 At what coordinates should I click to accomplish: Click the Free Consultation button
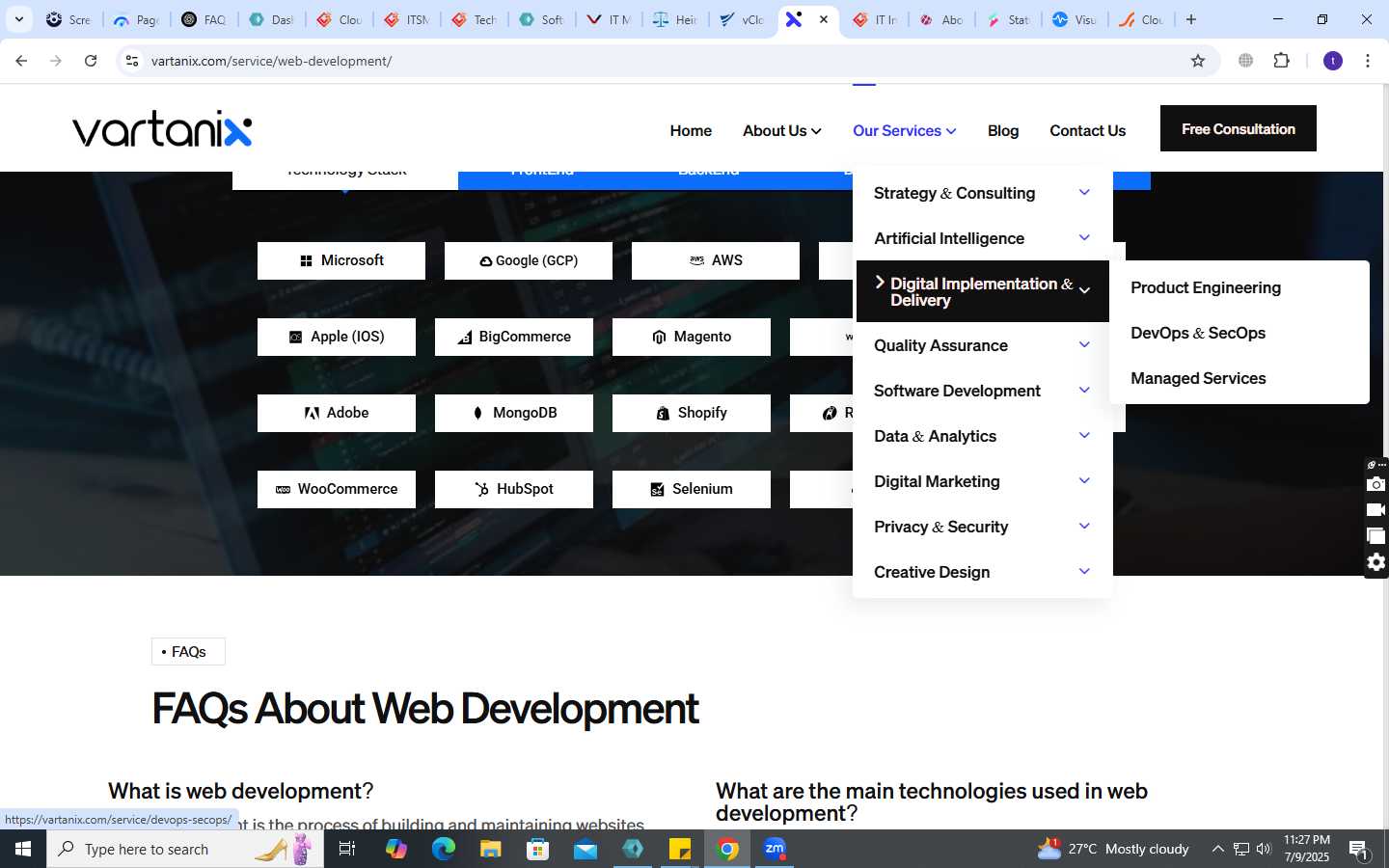(1239, 128)
